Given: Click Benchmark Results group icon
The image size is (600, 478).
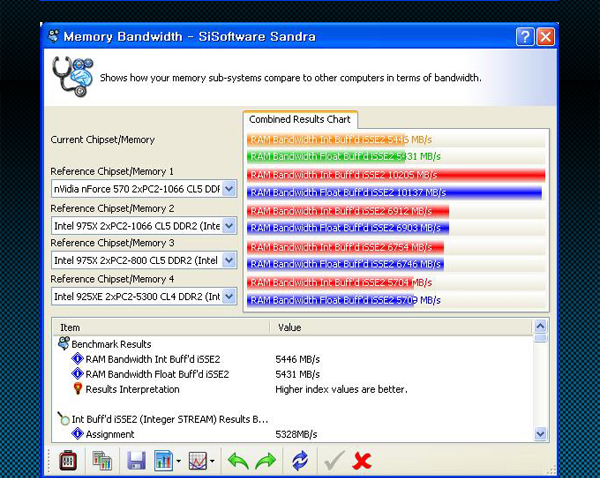Looking at the screenshot, I should point(64,343).
